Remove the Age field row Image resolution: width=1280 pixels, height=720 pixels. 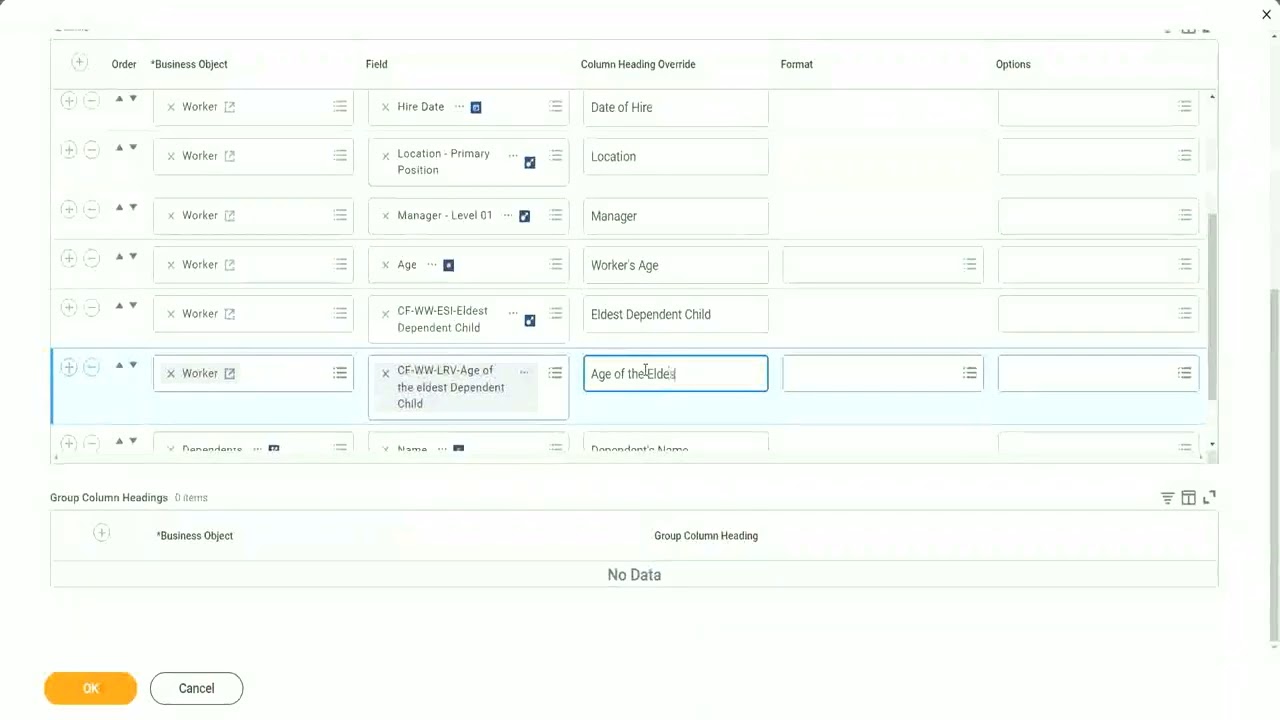[91, 259]
